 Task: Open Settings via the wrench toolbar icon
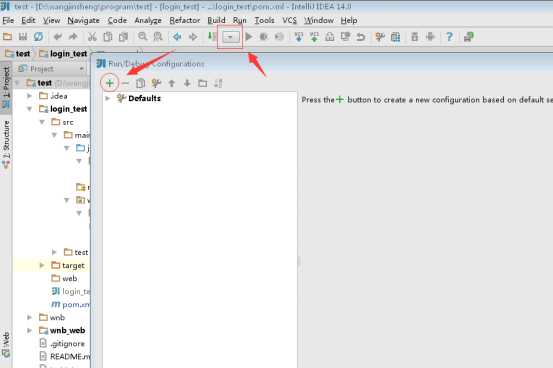380,36
